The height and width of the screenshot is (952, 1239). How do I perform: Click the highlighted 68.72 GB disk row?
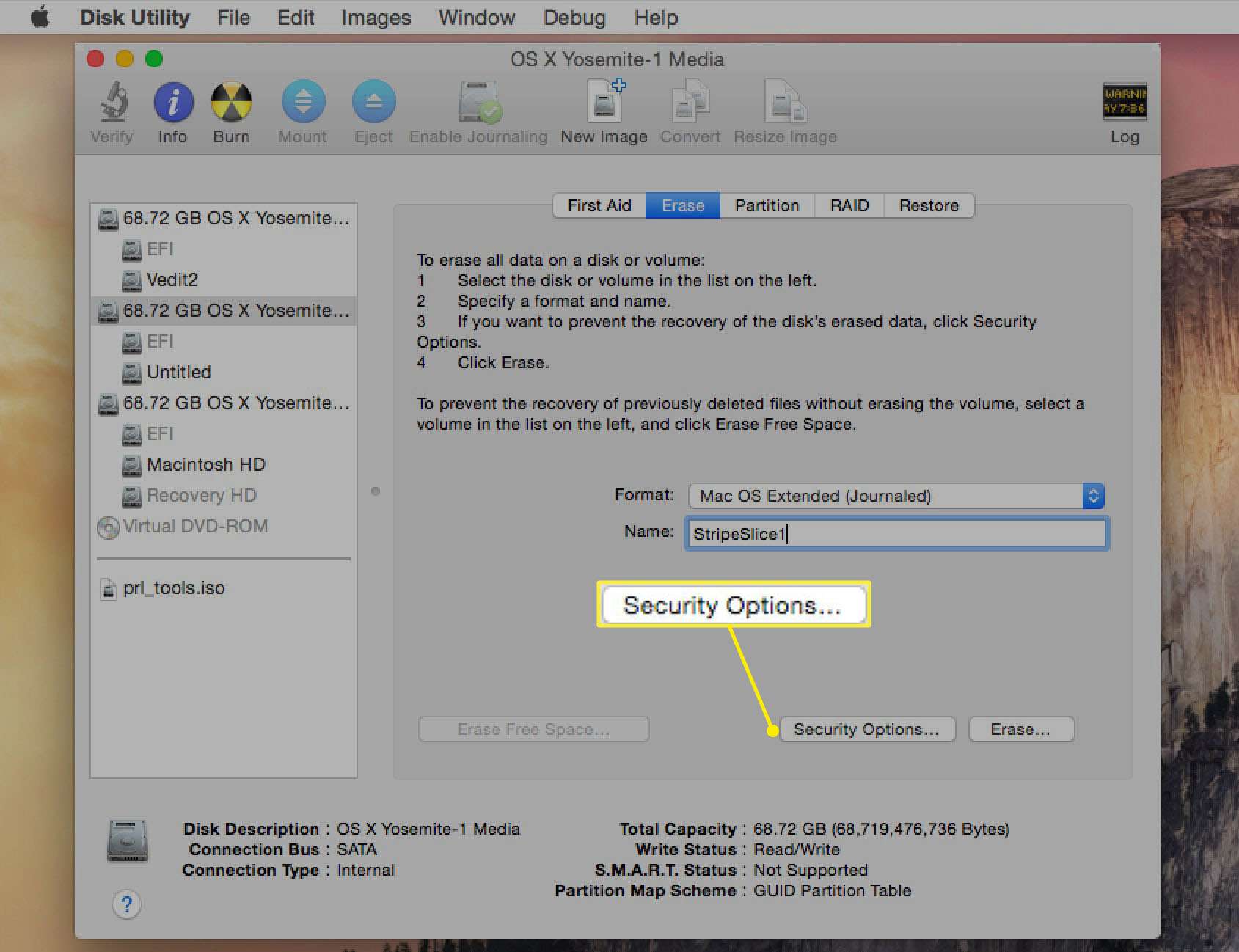click(224, 310)
